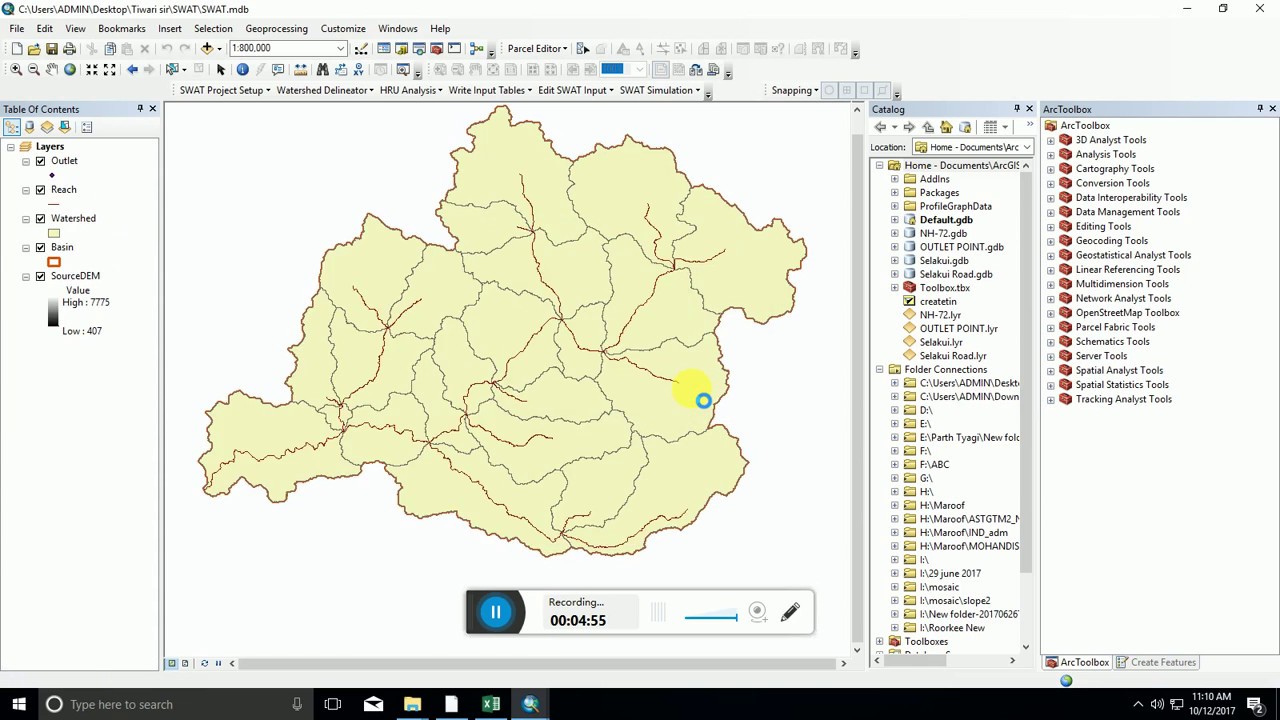Click List By Visibility in contents

click(x=47, y=127)
